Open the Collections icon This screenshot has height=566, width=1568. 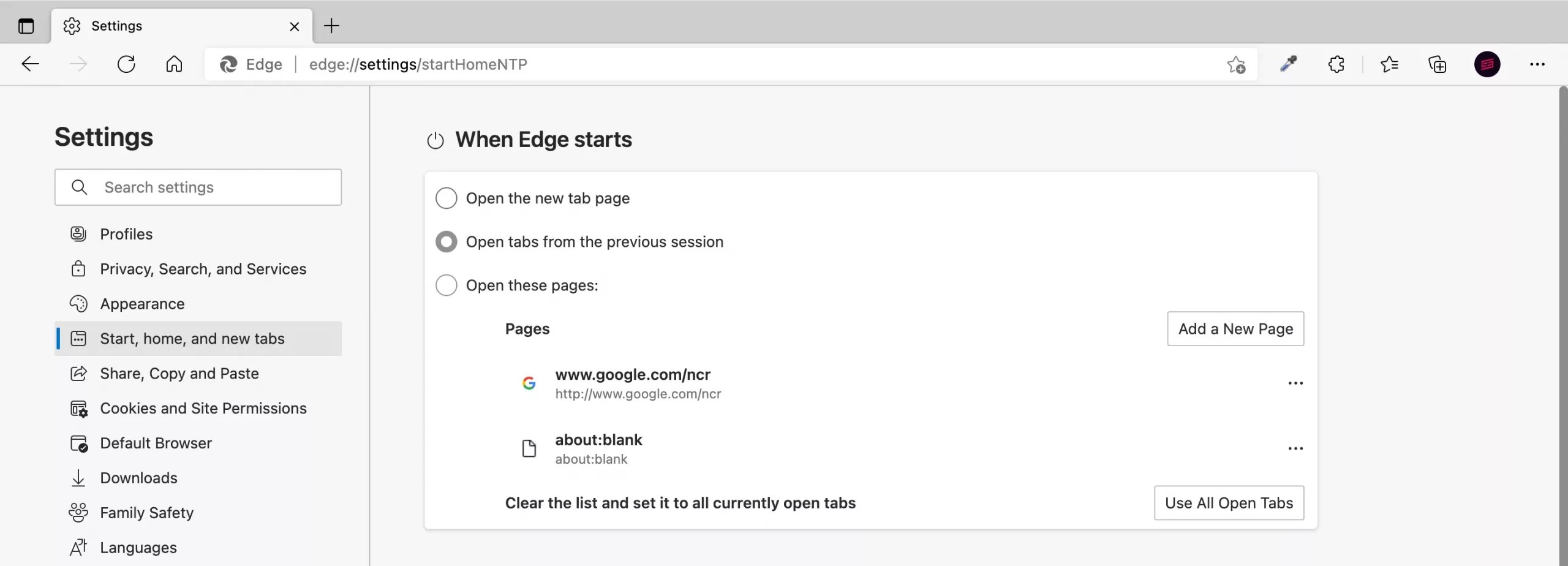click(x=1437, y=64)
